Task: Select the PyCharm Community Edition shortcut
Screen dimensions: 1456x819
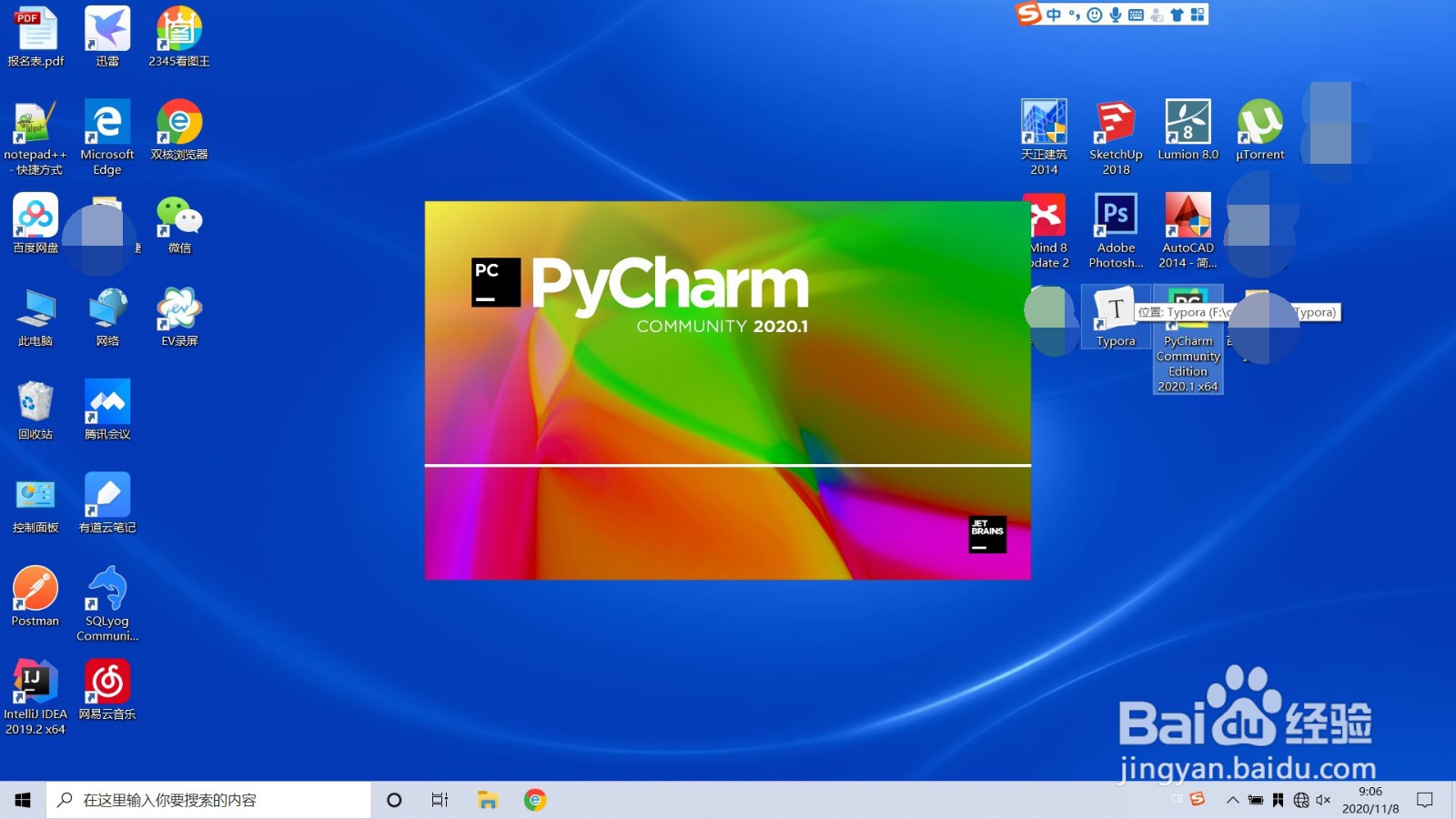Action: click(1188, 339)
